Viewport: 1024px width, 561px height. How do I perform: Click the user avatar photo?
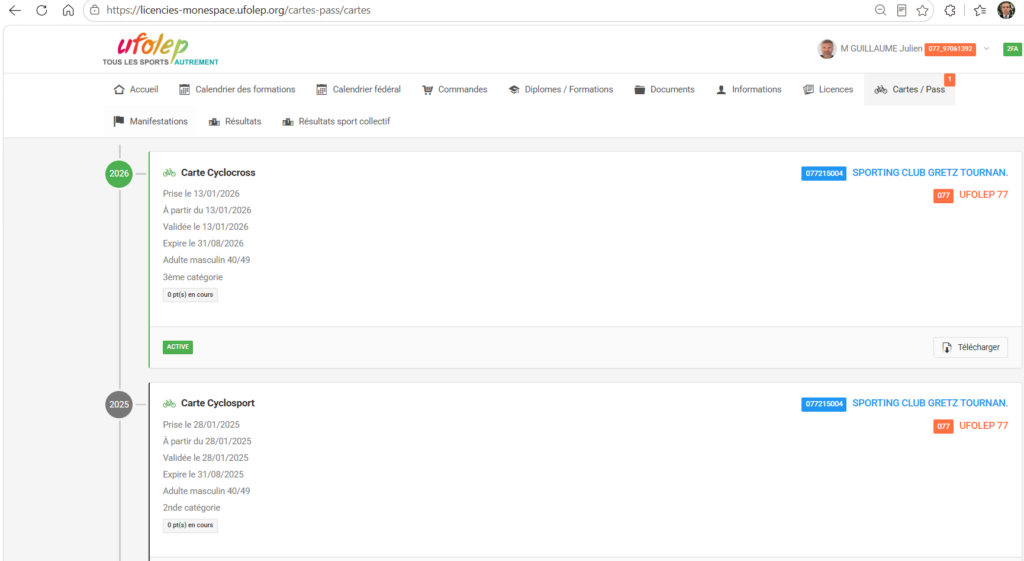point(827,49)
